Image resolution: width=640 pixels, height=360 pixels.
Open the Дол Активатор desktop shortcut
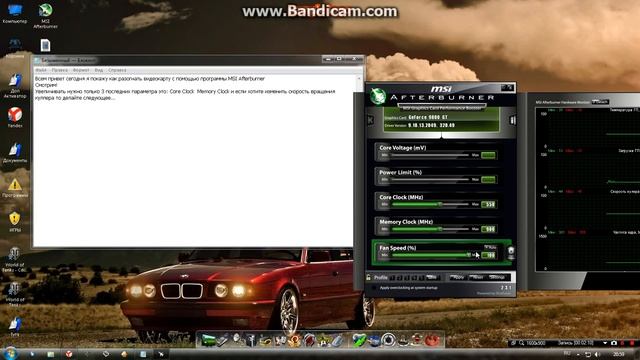point(15,86)
